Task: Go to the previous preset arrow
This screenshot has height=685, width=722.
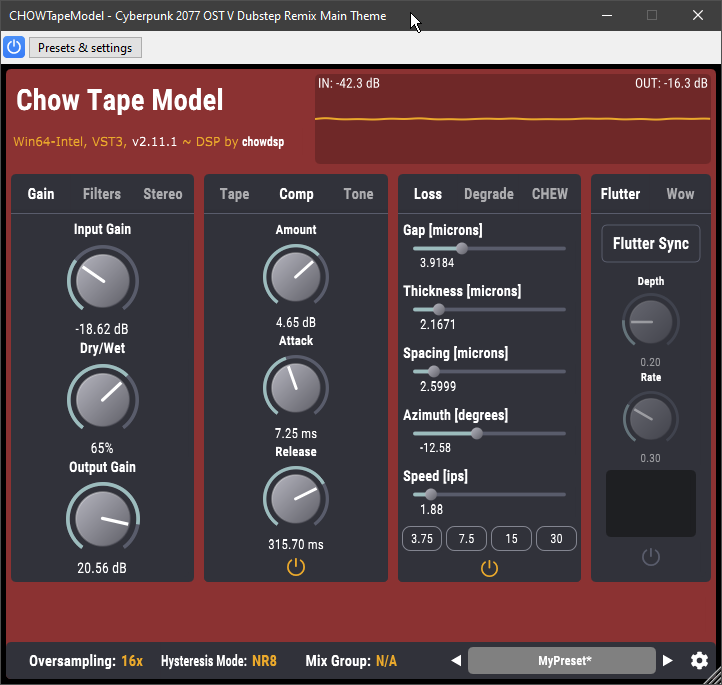Action: click(x=456, y=661)
